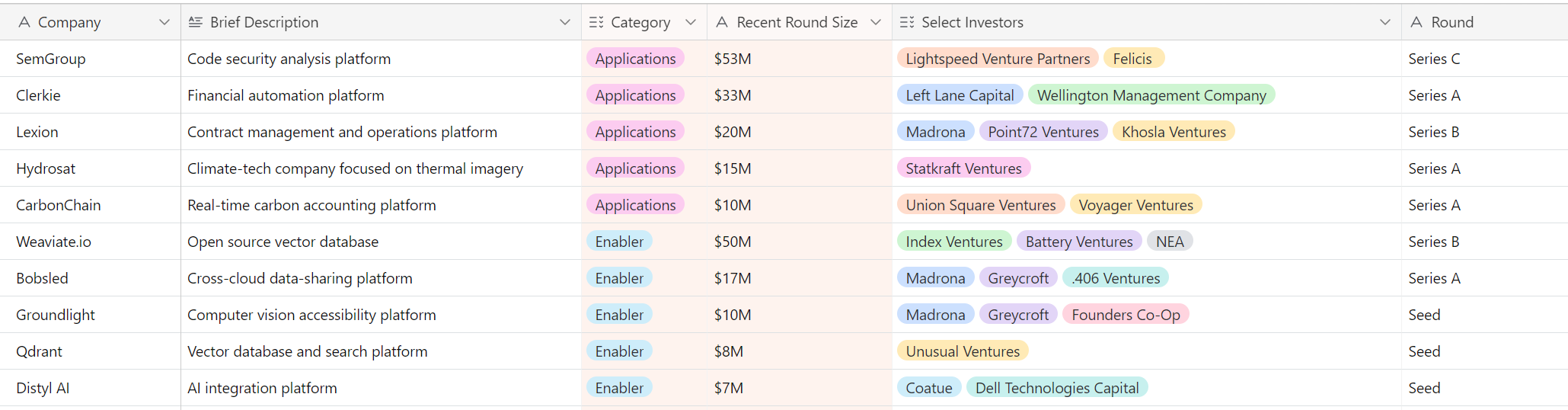Click the Statkraft Ventures tag
Image resolution: width=1568 pixels, height=410 pixels.
[x=963, y=168]
